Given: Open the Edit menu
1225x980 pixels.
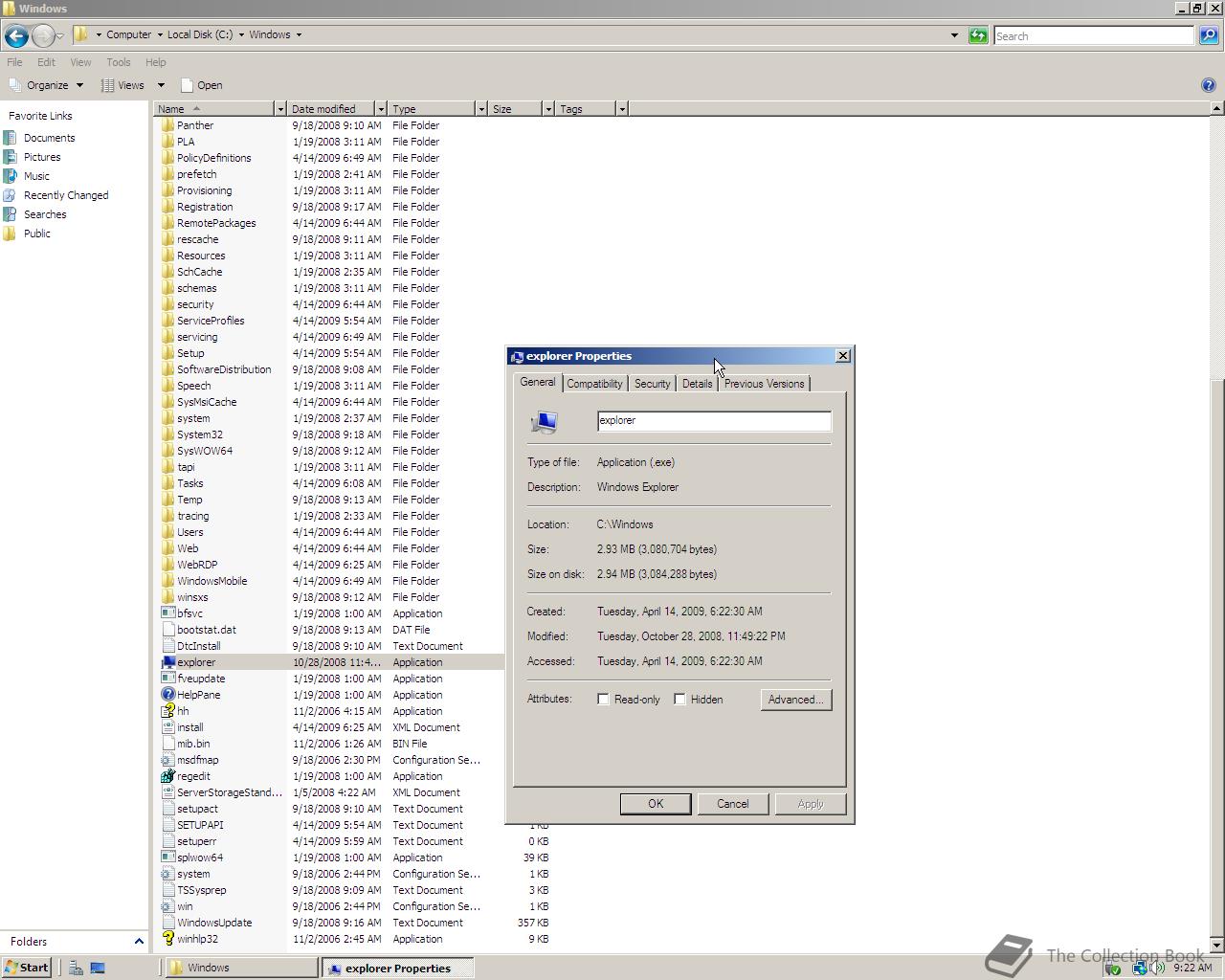Looking at the screenshot, I should (46, 62).
